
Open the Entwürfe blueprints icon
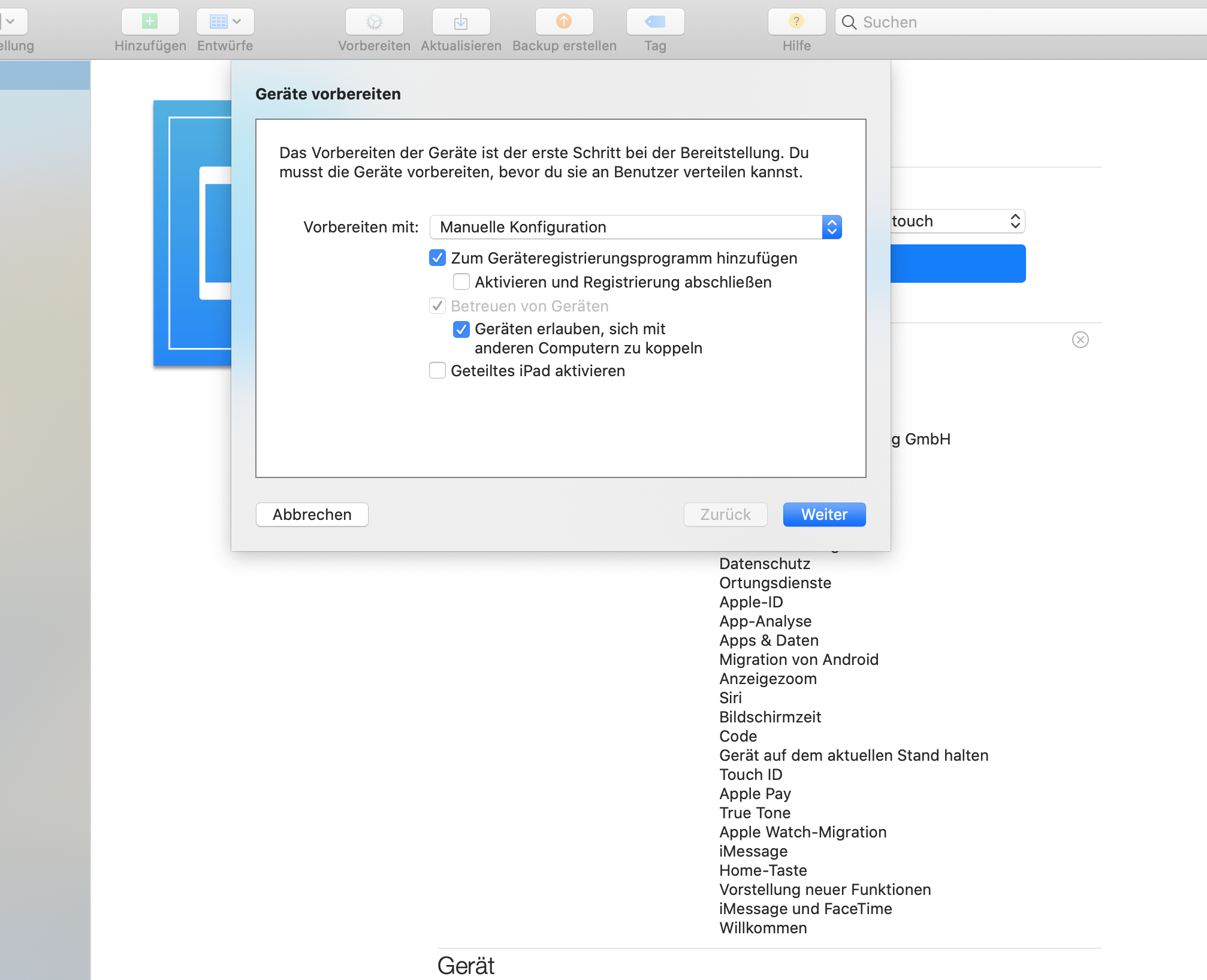[x=218, y=22]
